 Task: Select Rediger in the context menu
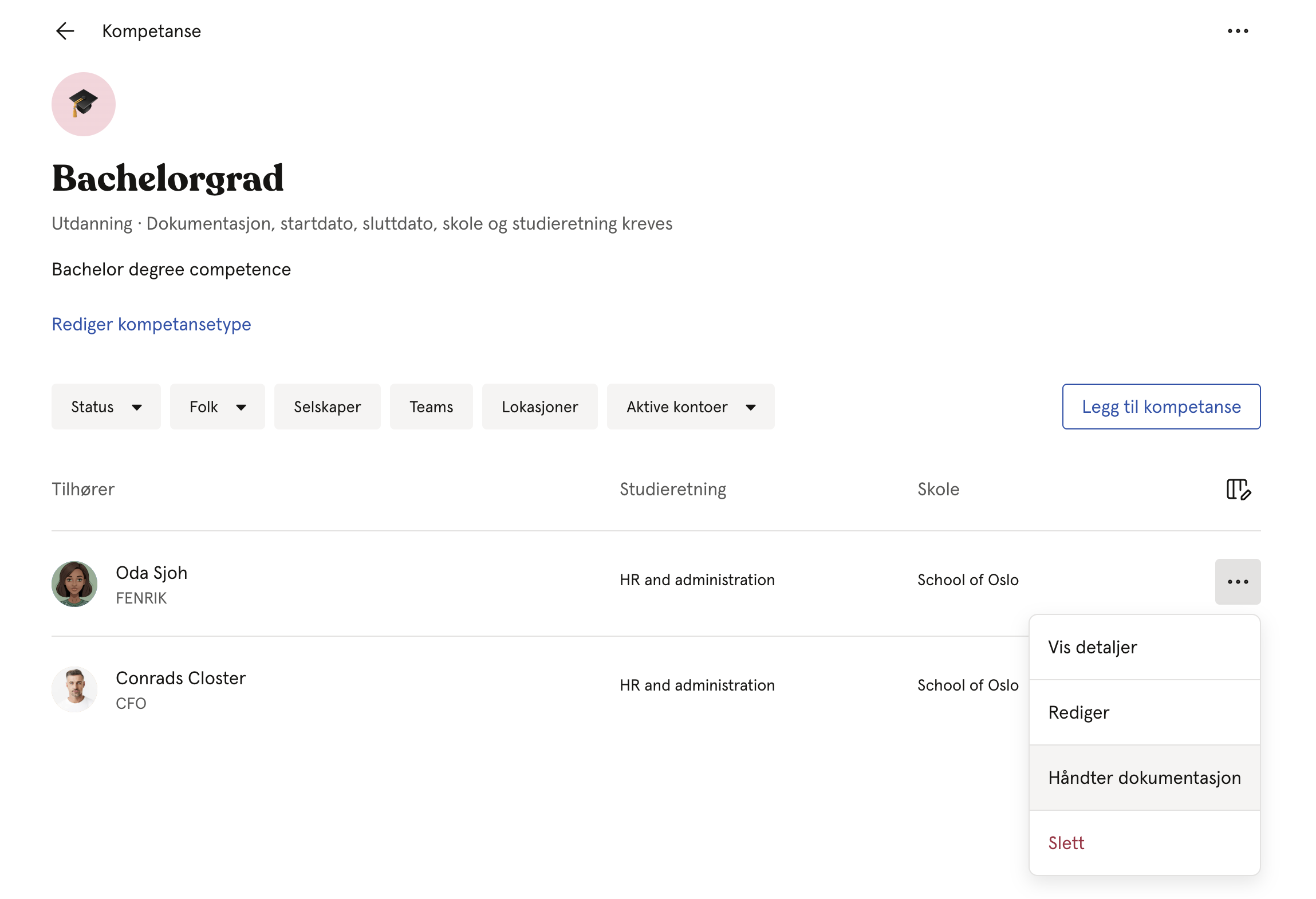point(1145,712)
